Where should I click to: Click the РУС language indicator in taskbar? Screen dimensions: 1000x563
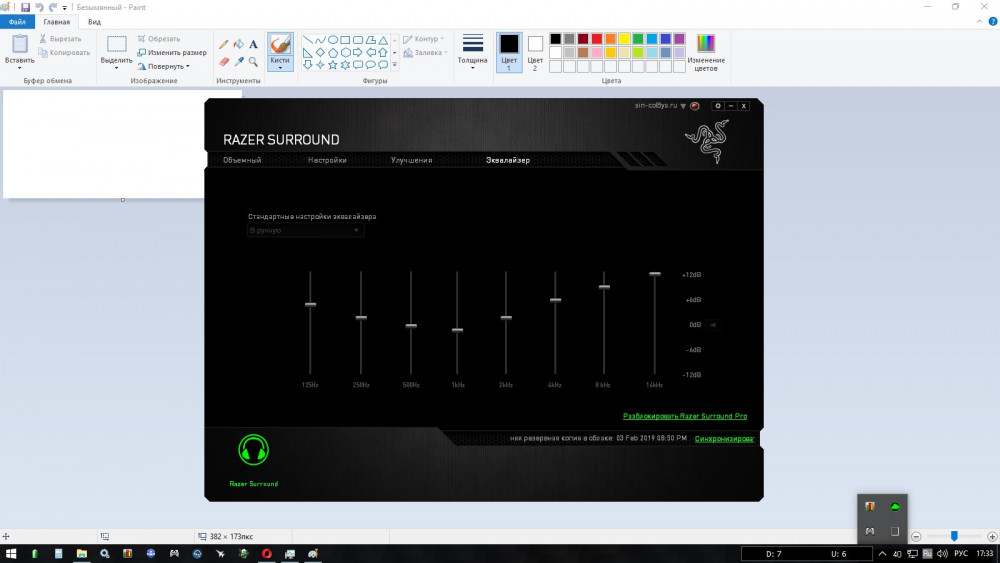point(961,553)
